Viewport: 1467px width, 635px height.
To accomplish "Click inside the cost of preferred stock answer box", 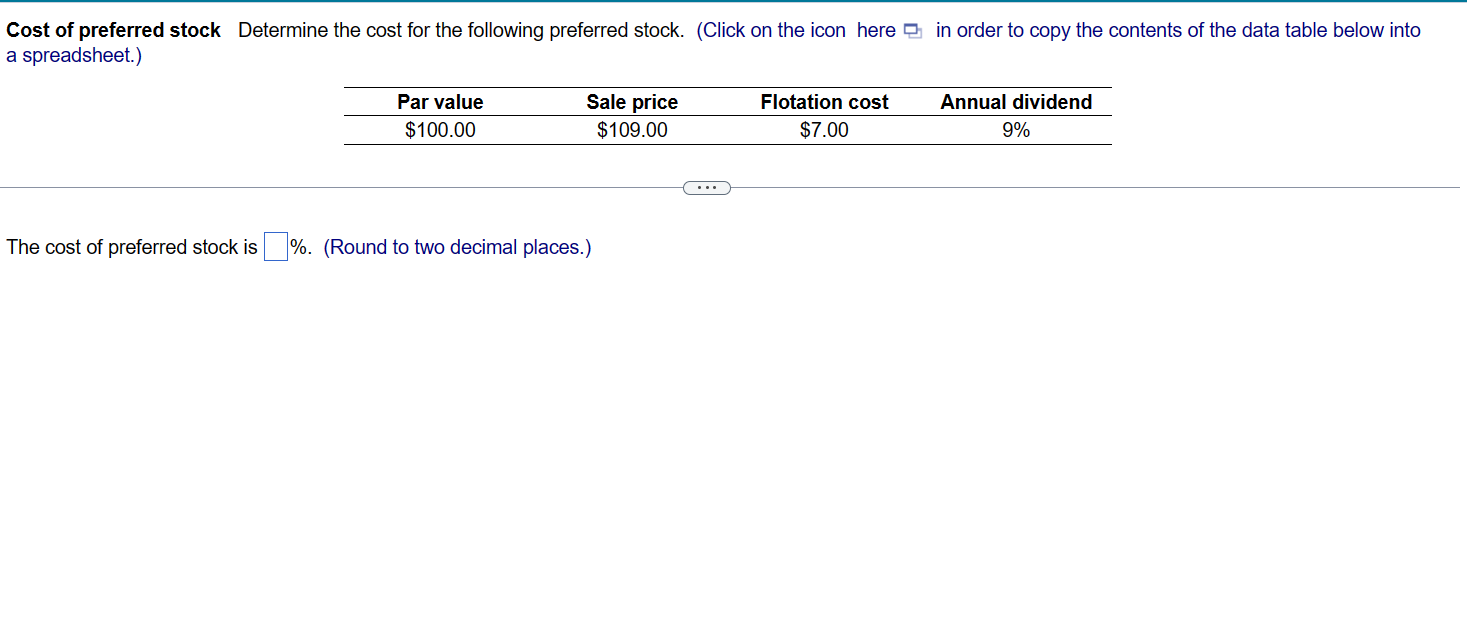I will coord(274,246).
